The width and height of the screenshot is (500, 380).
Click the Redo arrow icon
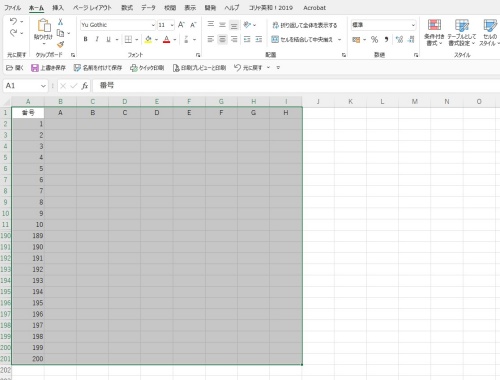[14, 33]
